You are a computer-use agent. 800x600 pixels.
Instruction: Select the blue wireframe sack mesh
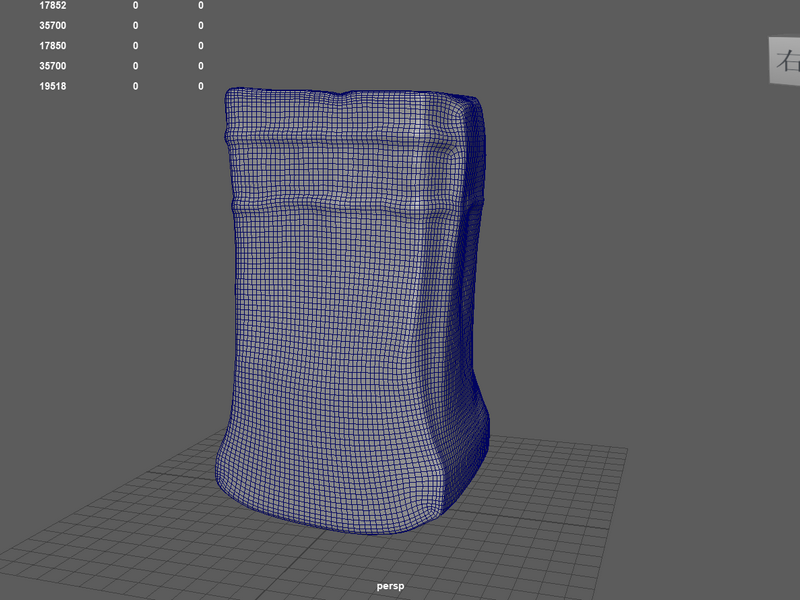(352, 311)
